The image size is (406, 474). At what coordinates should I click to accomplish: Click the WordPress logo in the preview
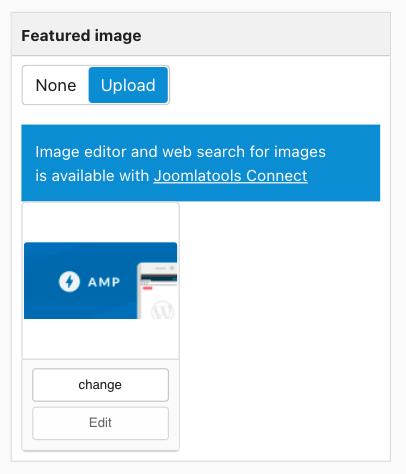pos(163,311)
